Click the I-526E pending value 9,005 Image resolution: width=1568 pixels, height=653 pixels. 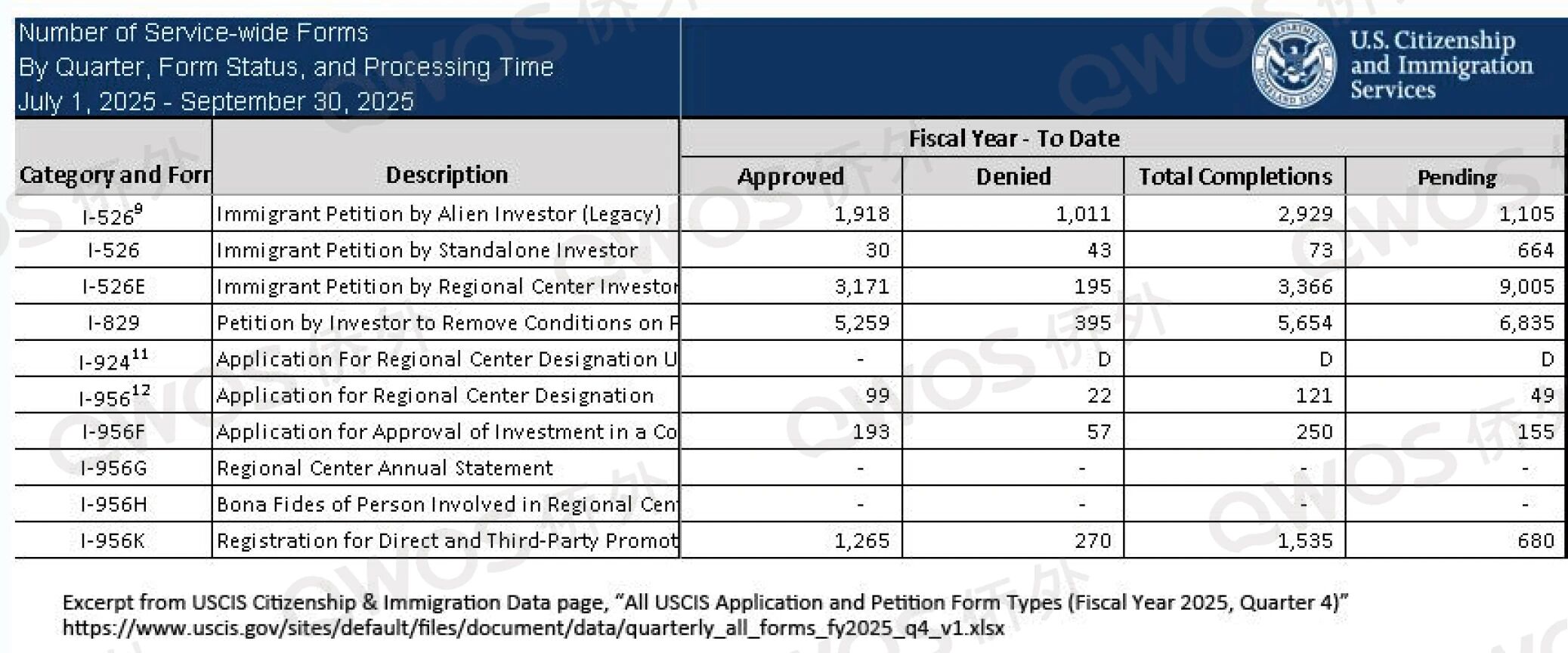[x=1526, y=286]
